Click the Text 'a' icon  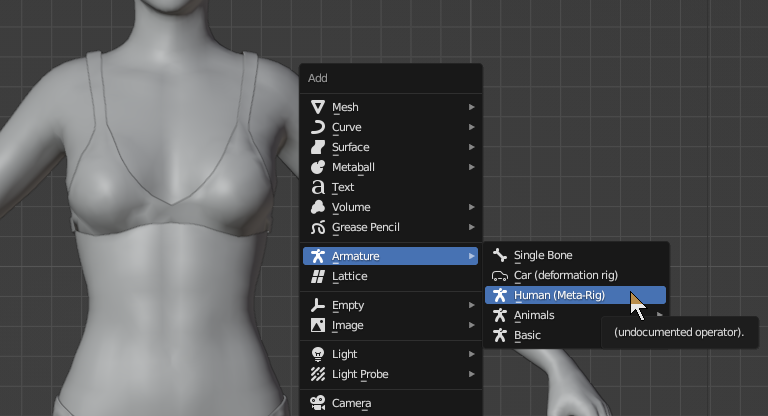coord(318,187)
